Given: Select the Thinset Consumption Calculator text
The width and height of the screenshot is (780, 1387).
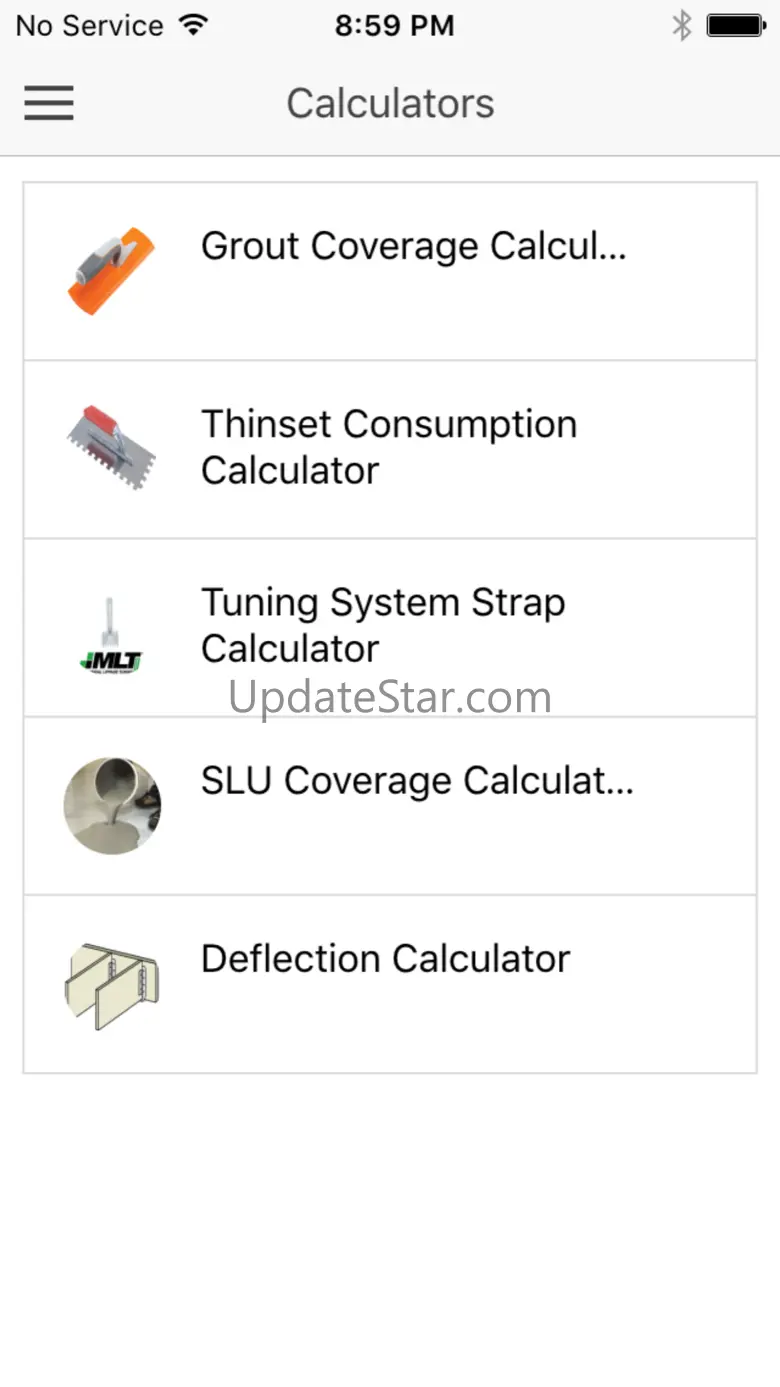Looking at the screenshot, I should pos(389,447).
